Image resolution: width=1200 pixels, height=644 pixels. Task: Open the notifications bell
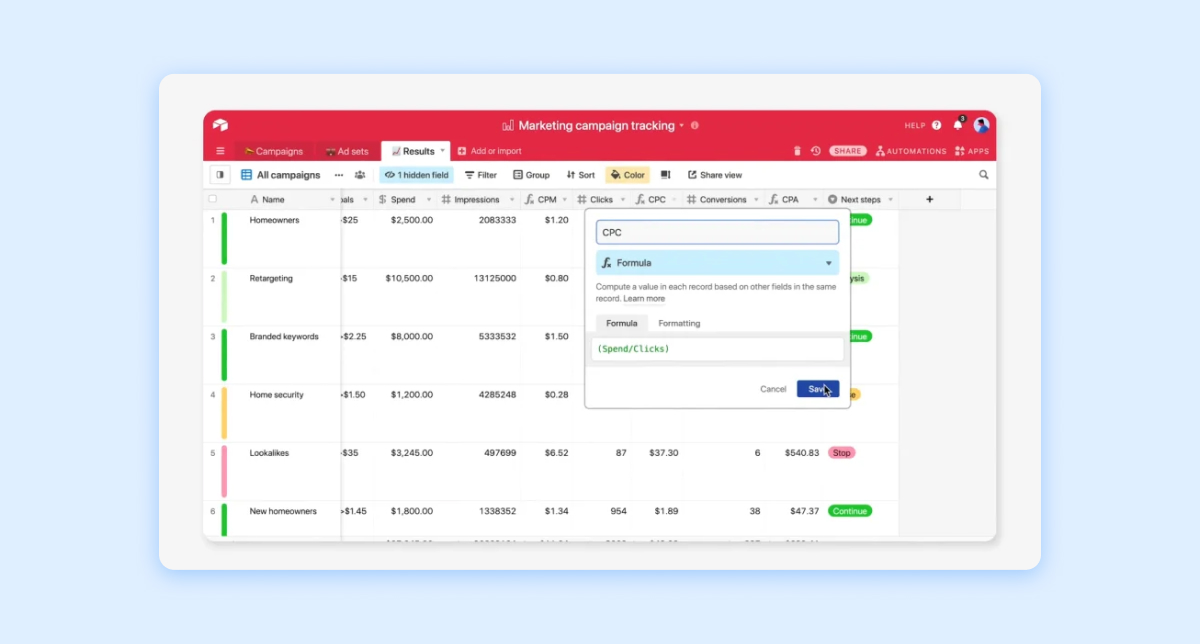(x=958, y=125)
